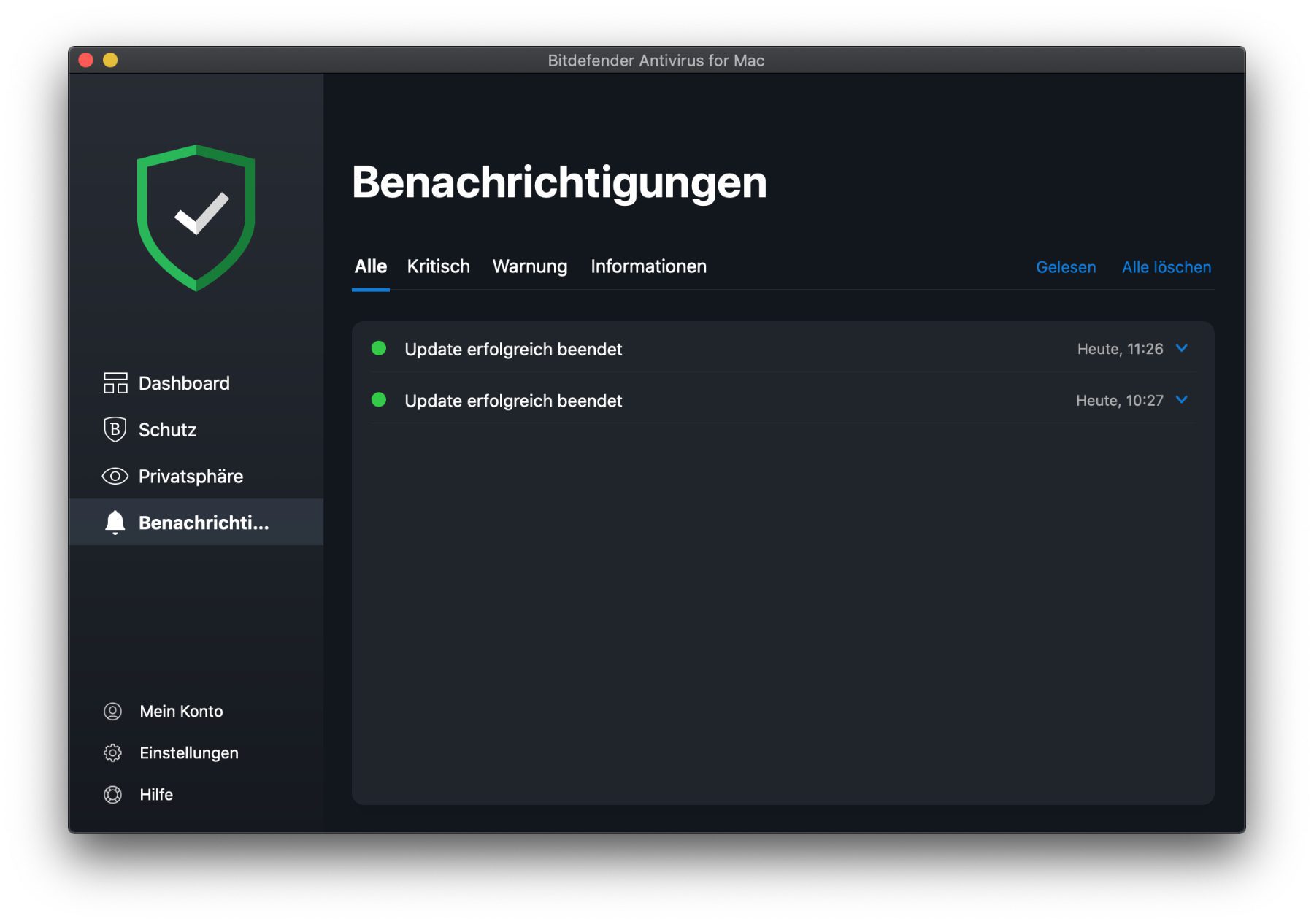
Task: Open Dashboard via its grid icon
Action: tap(115, 383)
